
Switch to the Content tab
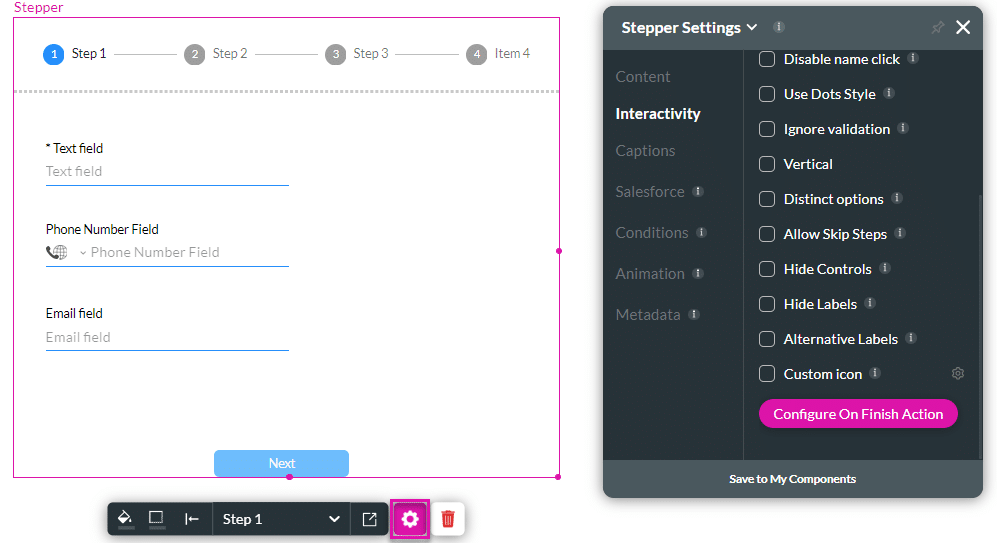click(x=643, y=77)
